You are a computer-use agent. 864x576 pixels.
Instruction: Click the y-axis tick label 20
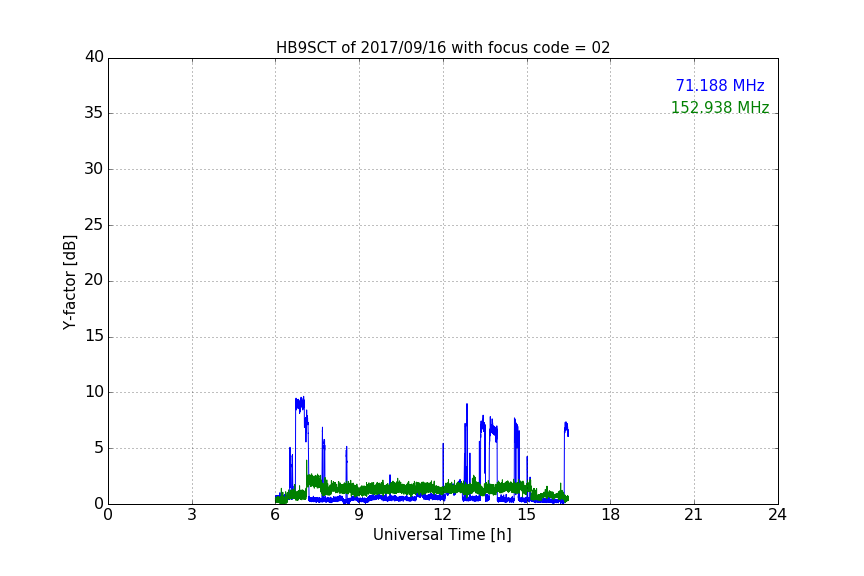point(94,280)
